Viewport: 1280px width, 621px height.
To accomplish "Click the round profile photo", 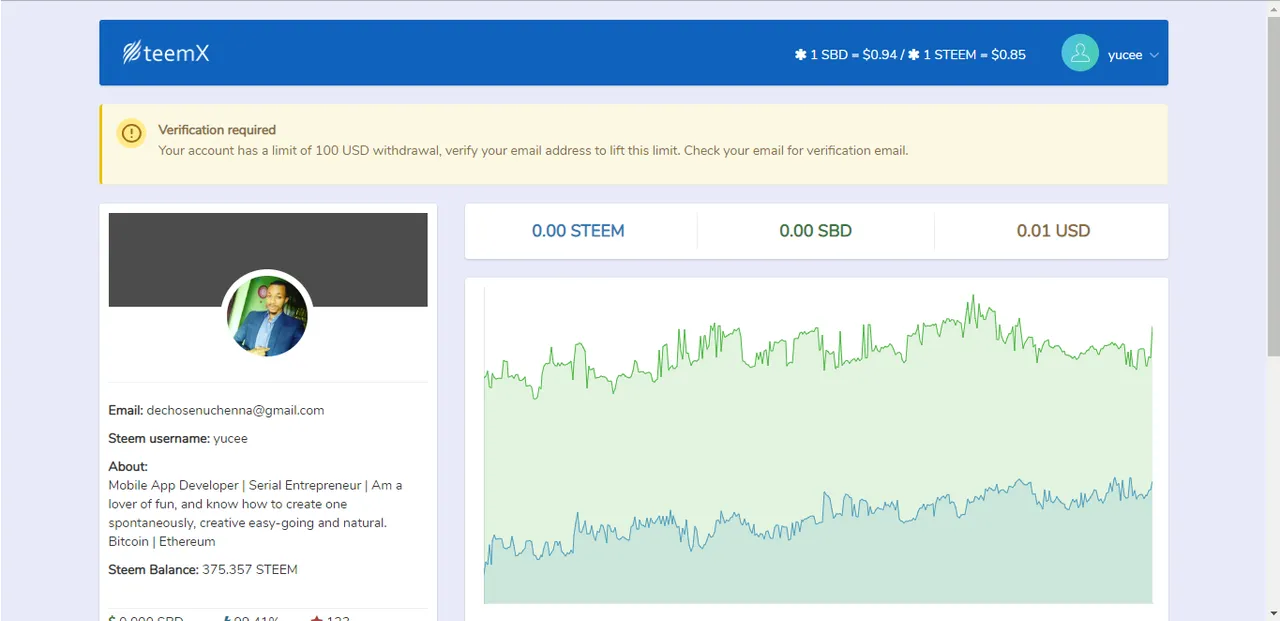I will (267, 316).
